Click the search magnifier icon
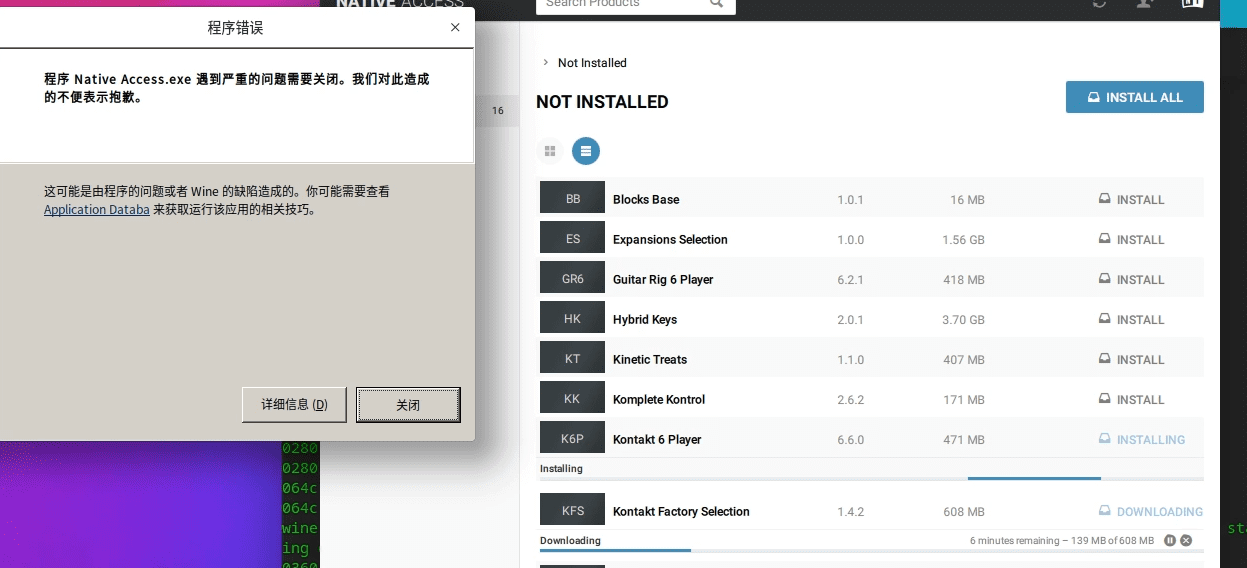The height and width of the screenshot is (568, 1247). 717,4
